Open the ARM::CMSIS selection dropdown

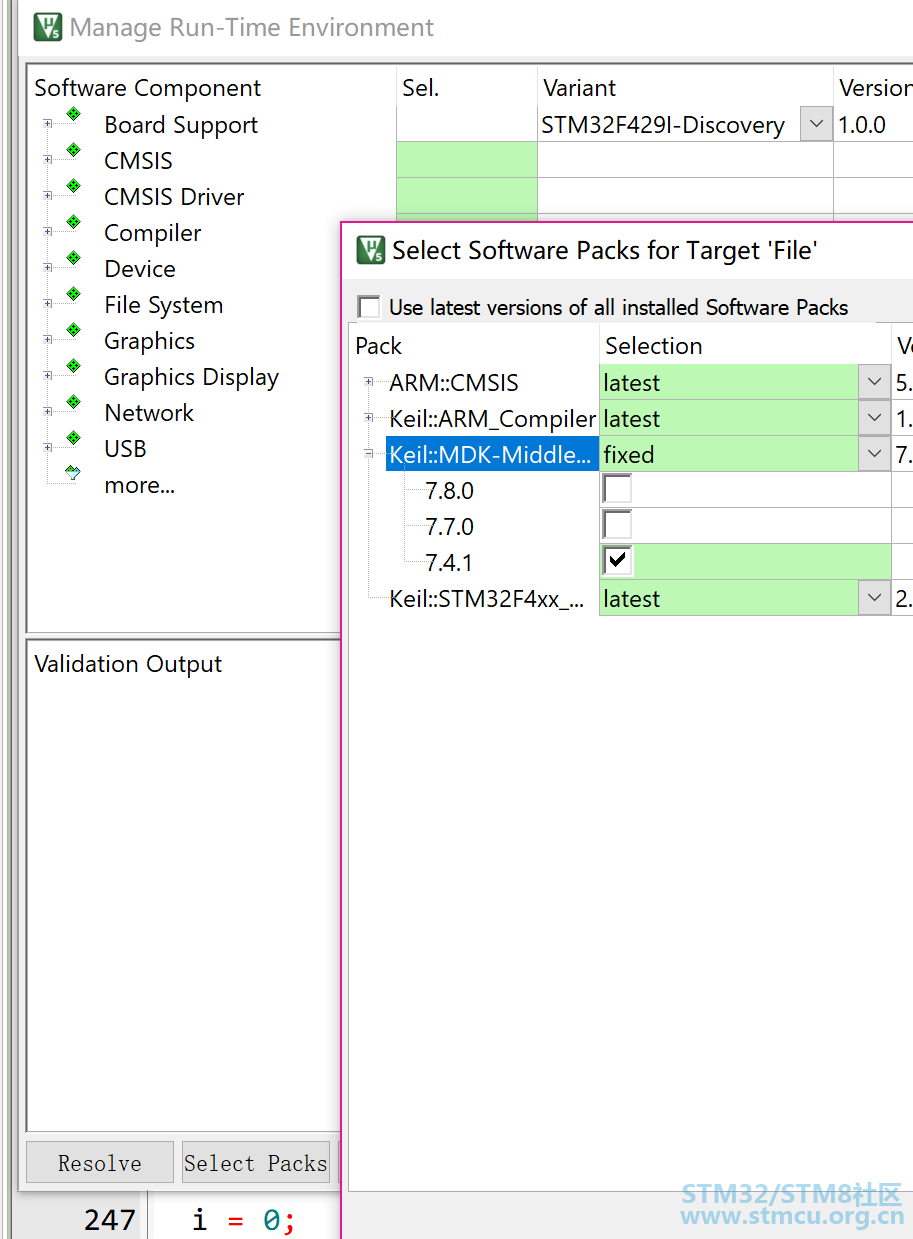875,383
